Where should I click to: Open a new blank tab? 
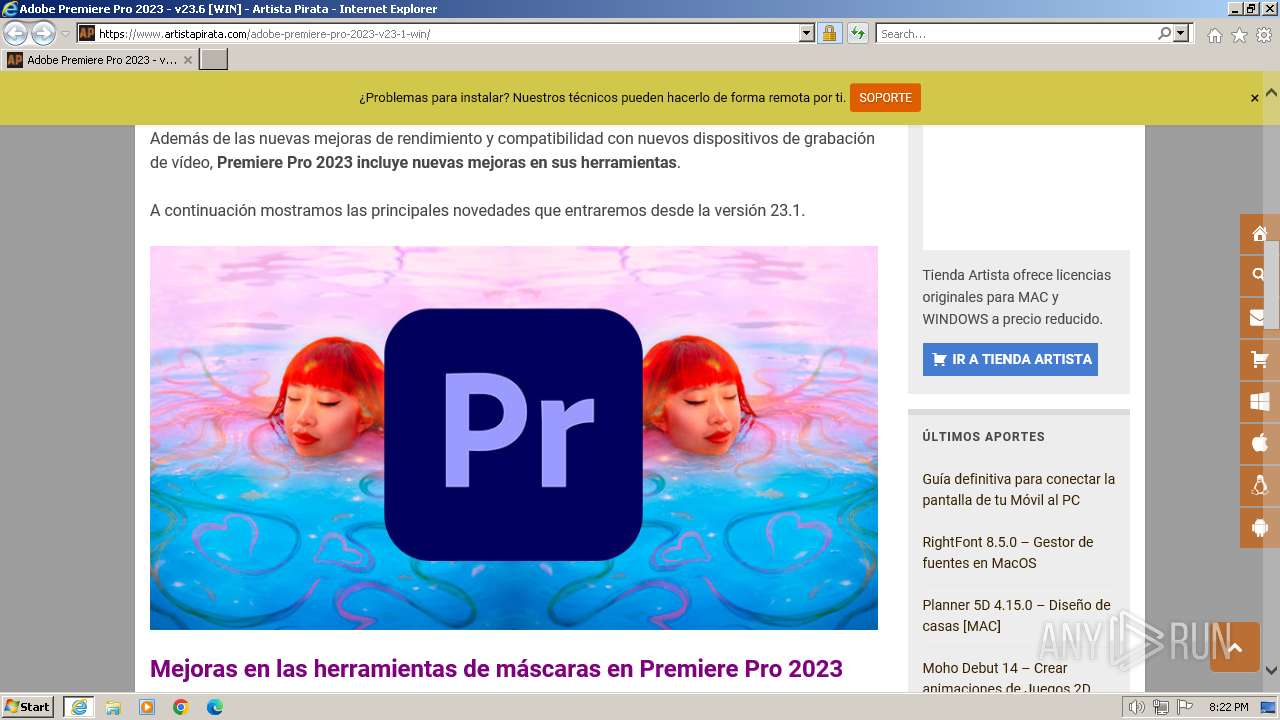pos(214,60)
